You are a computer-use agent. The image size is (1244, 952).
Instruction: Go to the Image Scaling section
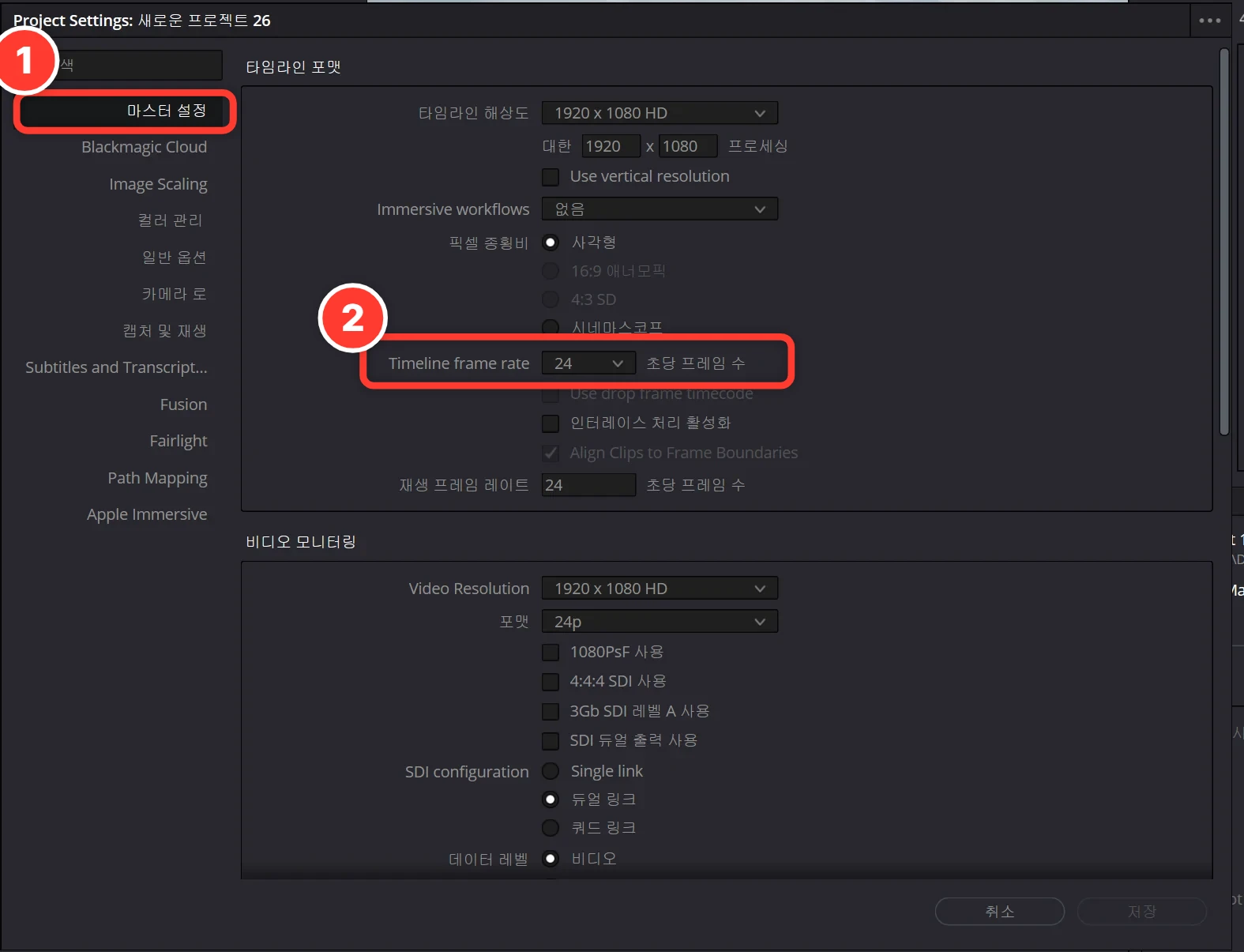coord(158,184)
